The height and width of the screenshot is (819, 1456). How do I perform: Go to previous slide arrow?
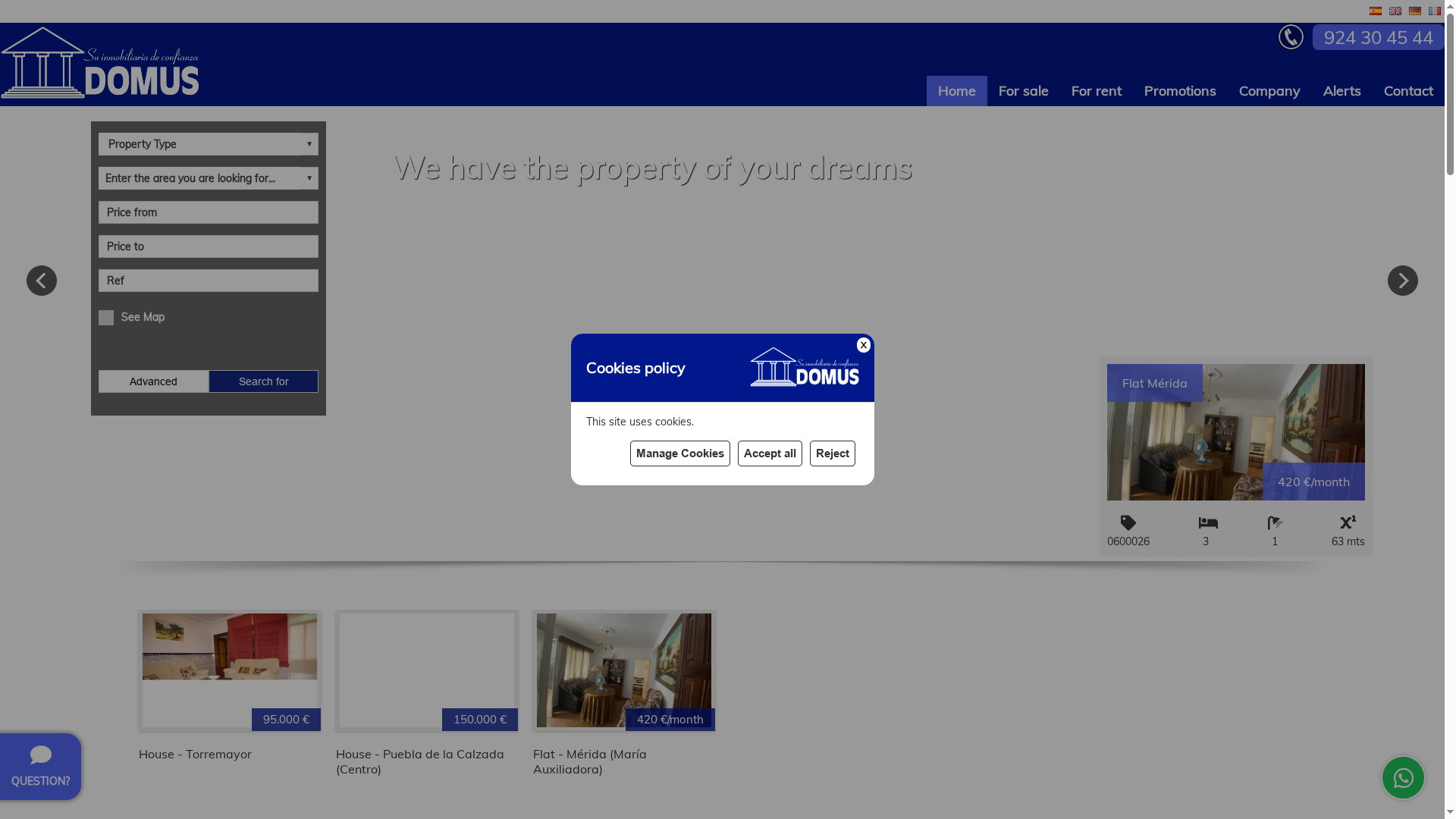(42, 281)
